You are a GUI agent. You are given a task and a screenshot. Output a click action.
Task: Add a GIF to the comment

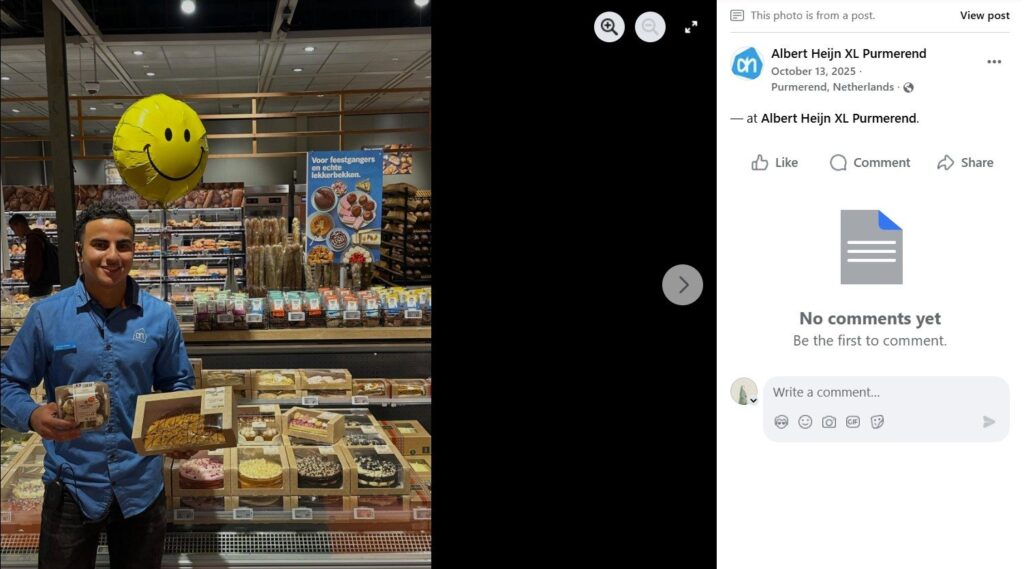(853, 422)
